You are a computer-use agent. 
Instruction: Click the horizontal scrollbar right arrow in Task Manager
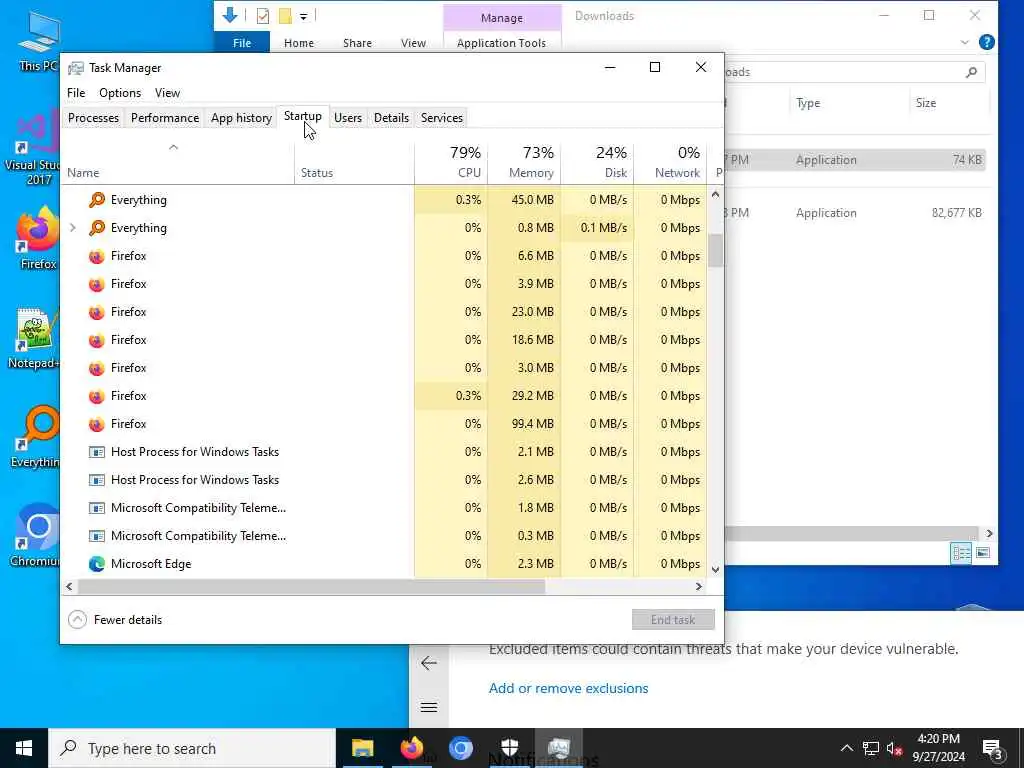[x=699, y=586]
